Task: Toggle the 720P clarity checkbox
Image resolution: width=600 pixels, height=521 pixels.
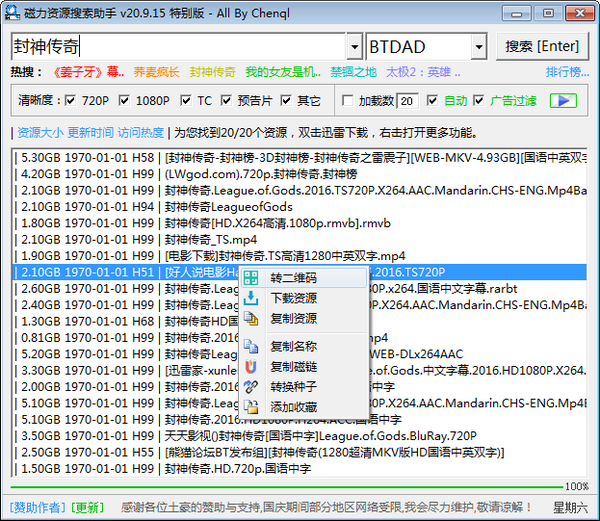Action: (x=70, y=101)
